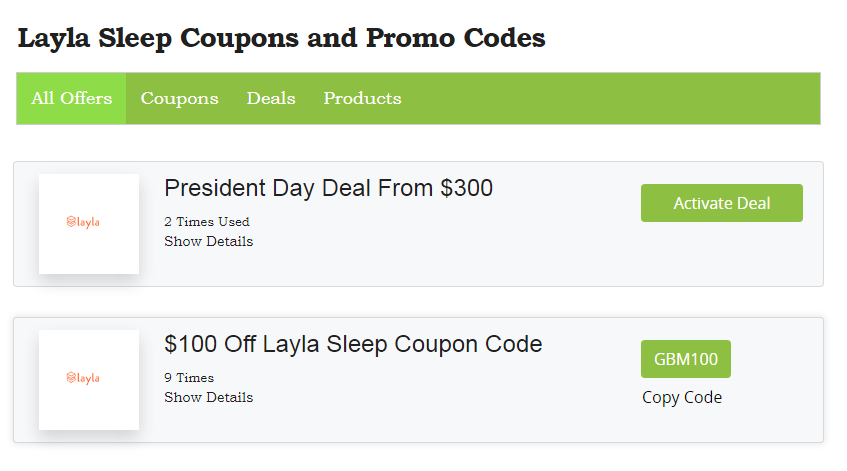
Task: Click Copy Code under GBM100
Action: pos(681,398)
